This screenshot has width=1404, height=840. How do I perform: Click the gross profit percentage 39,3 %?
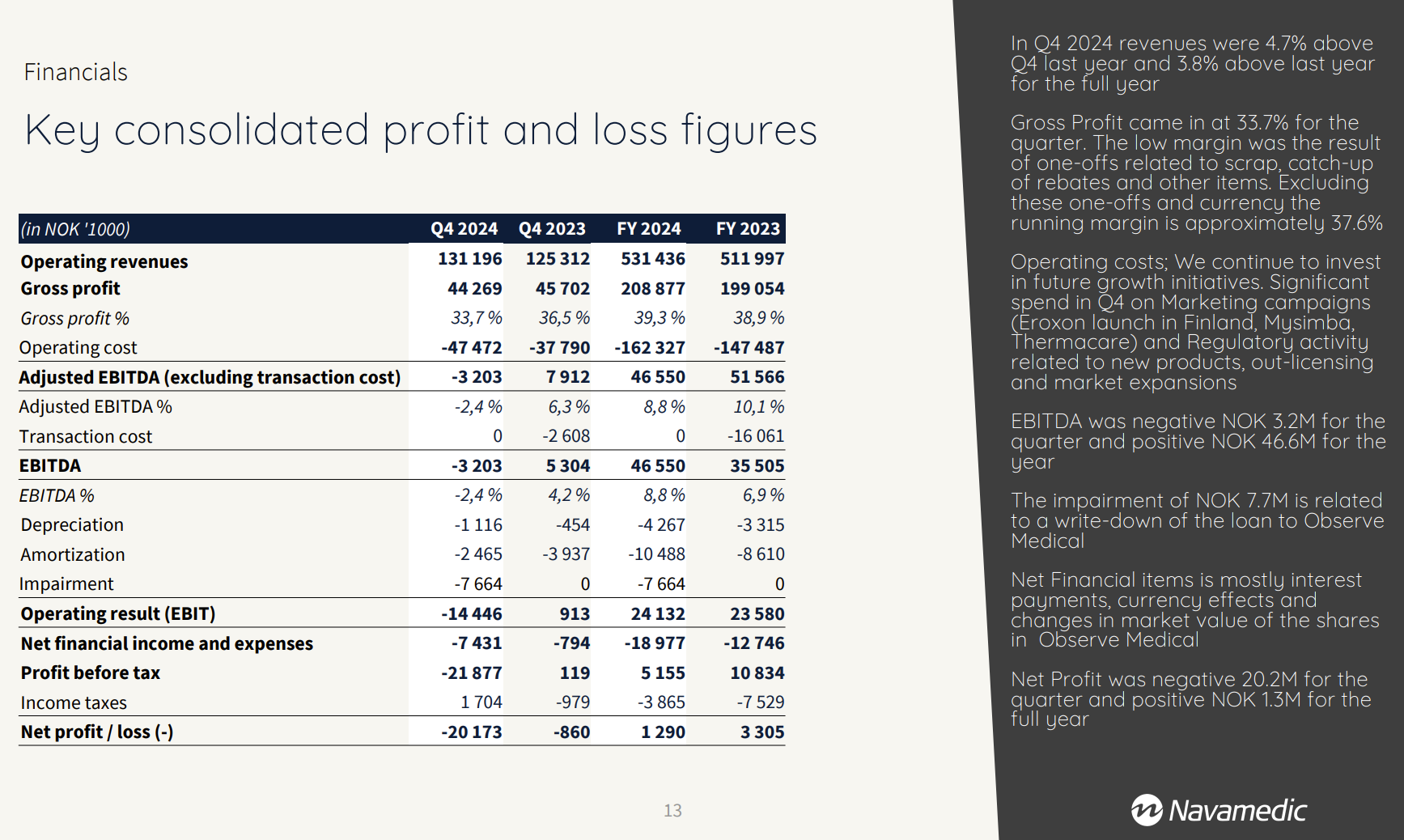click(660, 318)
